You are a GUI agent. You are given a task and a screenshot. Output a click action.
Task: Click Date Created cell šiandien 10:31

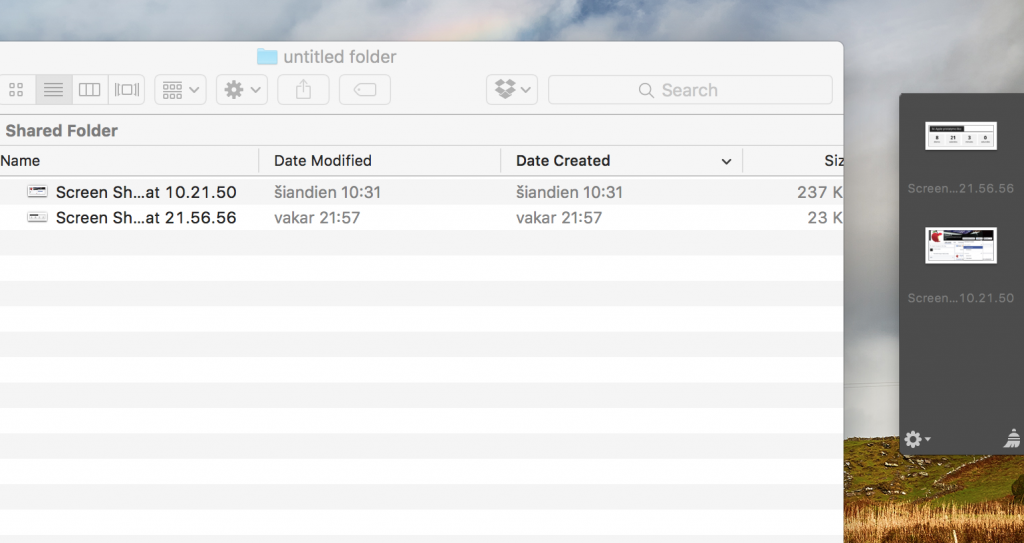(x=569, y=192)
